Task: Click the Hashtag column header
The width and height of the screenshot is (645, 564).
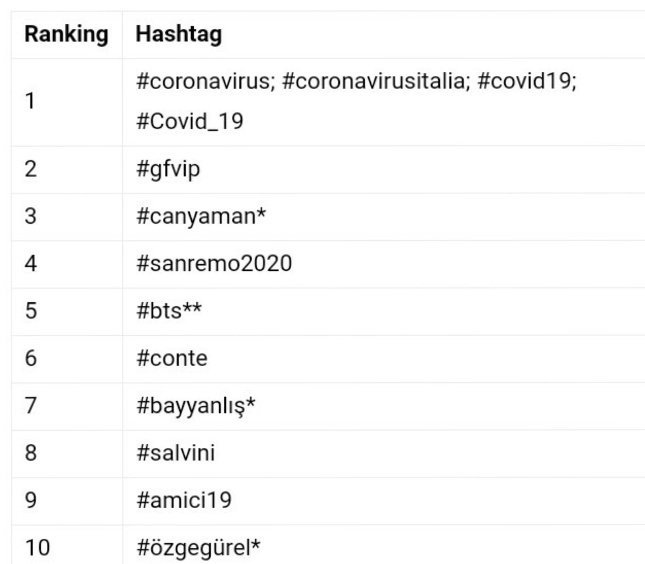Action: click(x=179, y=34)
